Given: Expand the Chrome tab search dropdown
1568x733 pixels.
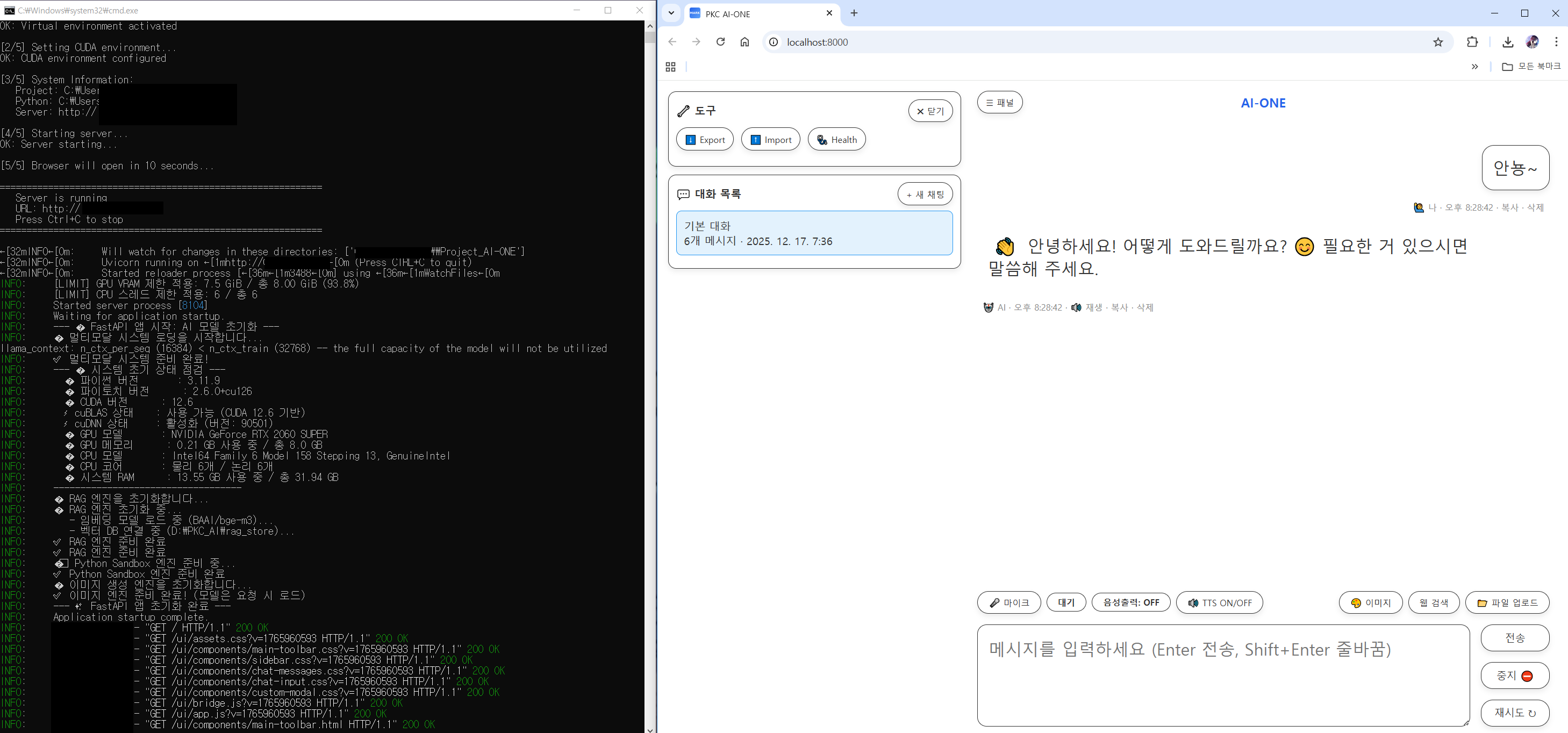Looking at the screenshot, I should coord(671,13).
